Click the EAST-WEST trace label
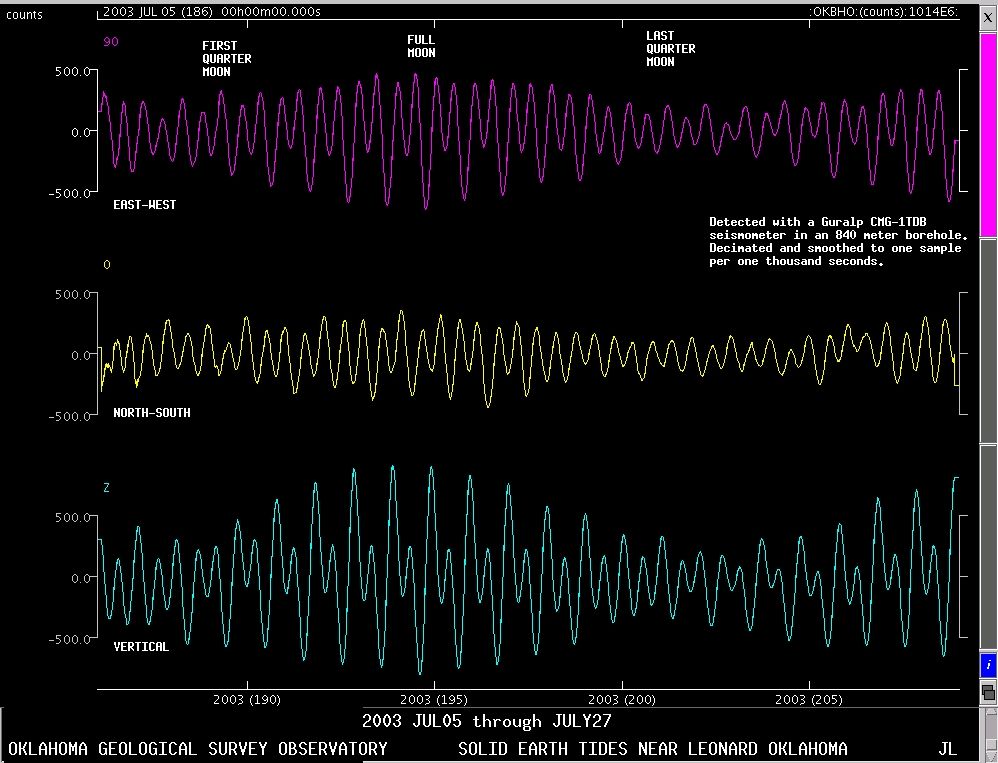Screen dimensions: 998x763 [x=145, y=205]
